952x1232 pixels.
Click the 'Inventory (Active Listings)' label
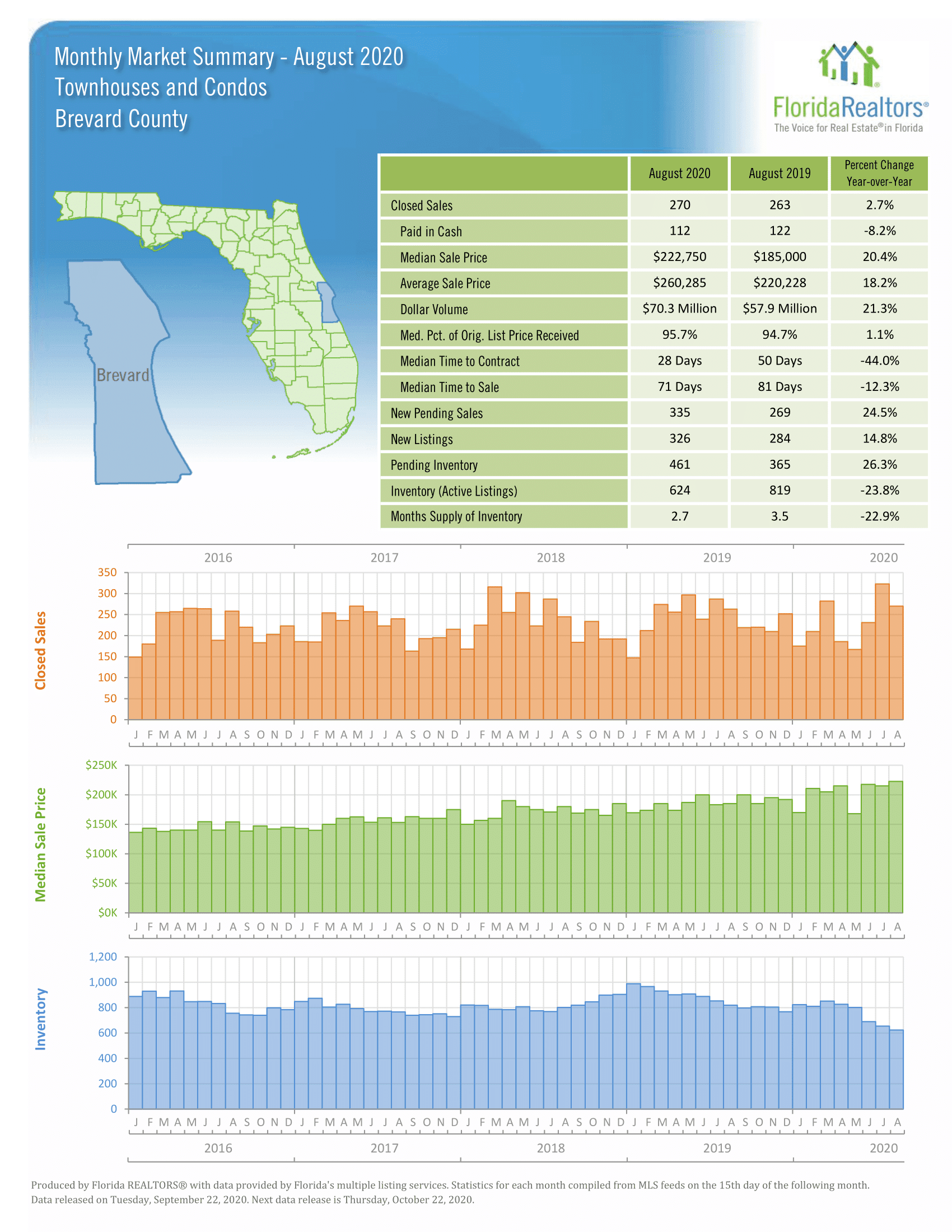[454, 491]
